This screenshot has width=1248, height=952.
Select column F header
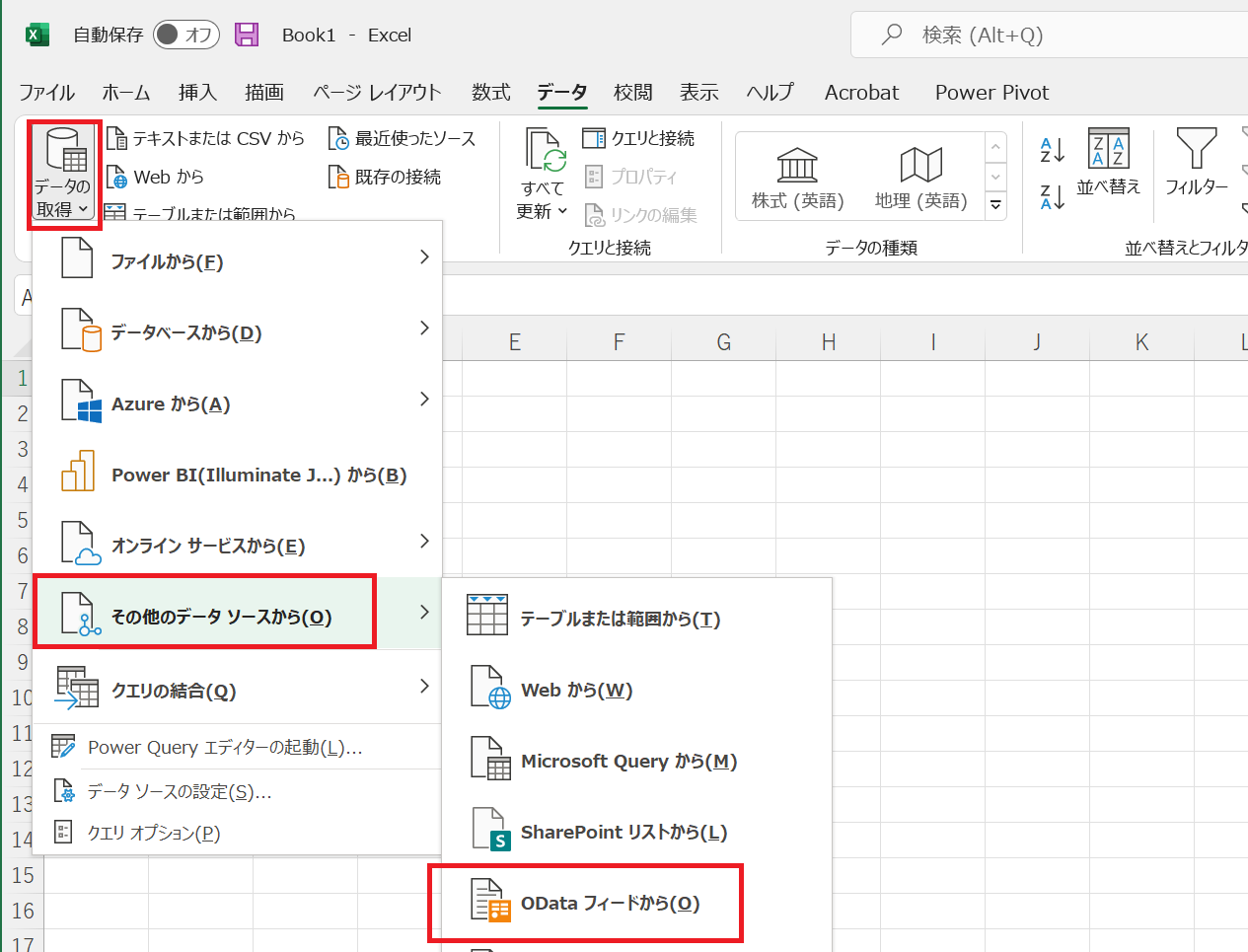click(x=619, y=342)
